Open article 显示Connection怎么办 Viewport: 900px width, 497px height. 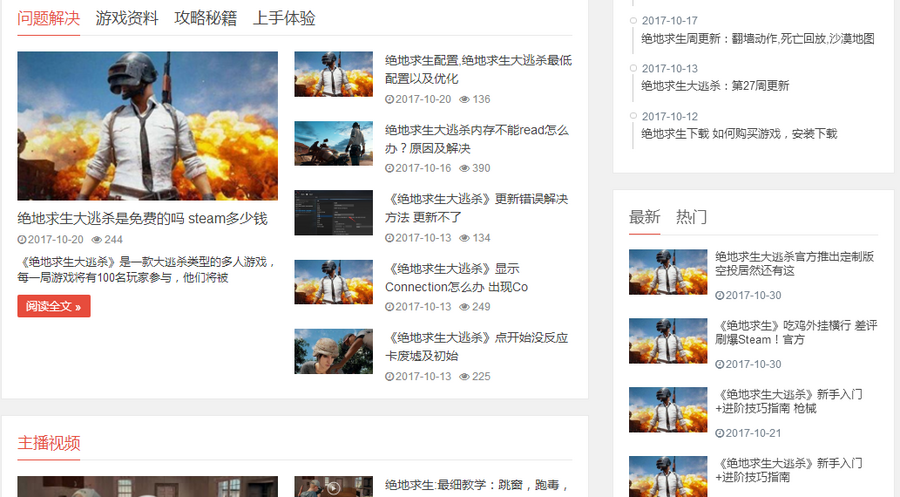tap(456, 278)
